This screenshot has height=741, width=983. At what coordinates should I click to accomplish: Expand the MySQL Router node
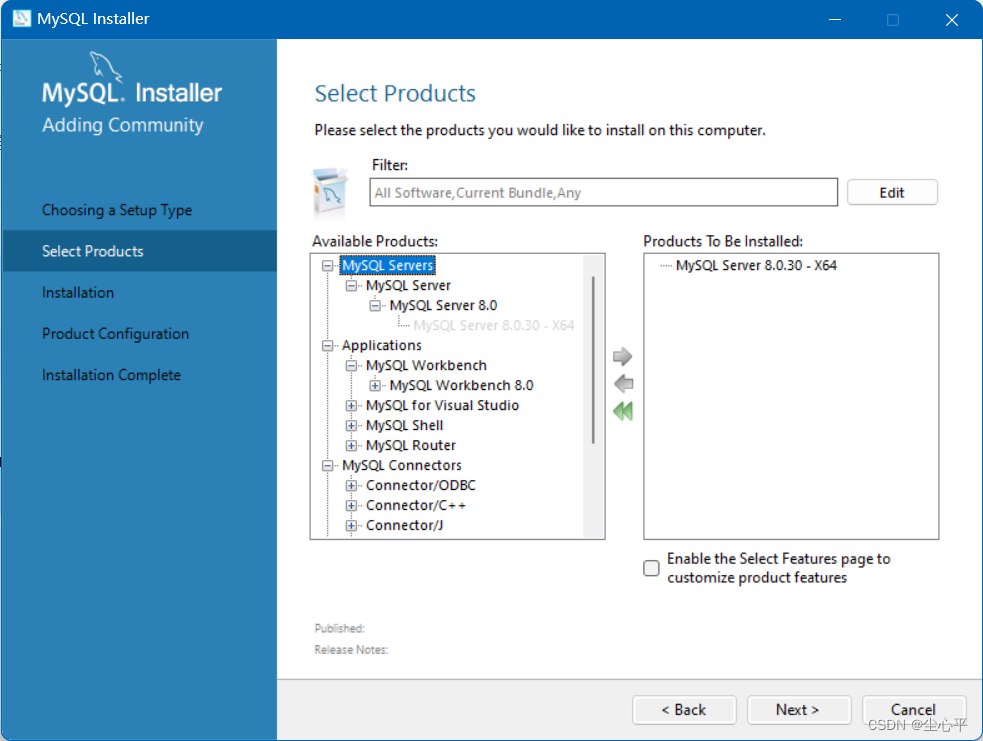(351, 446)
